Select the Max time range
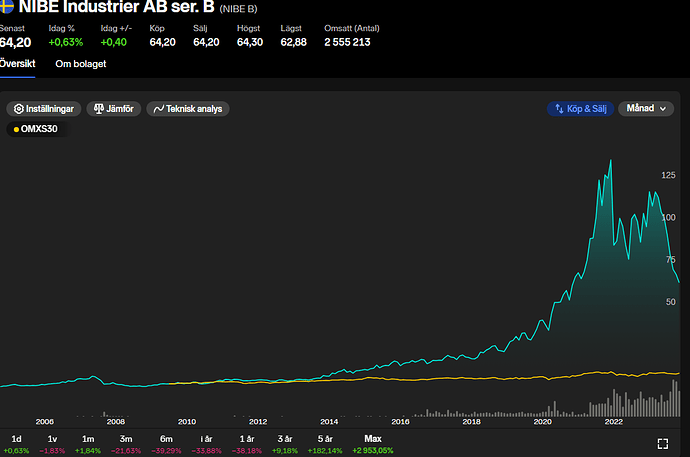The image size is (690, 457). (372, 439)
